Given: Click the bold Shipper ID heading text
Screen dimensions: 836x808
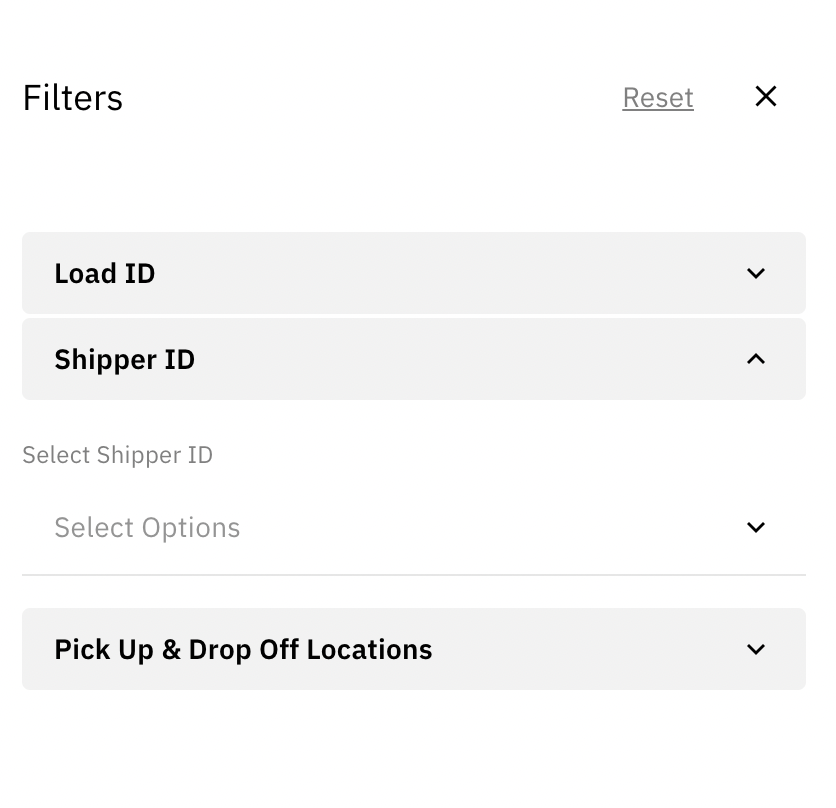Looking at the screenshot, I should 124,359.
